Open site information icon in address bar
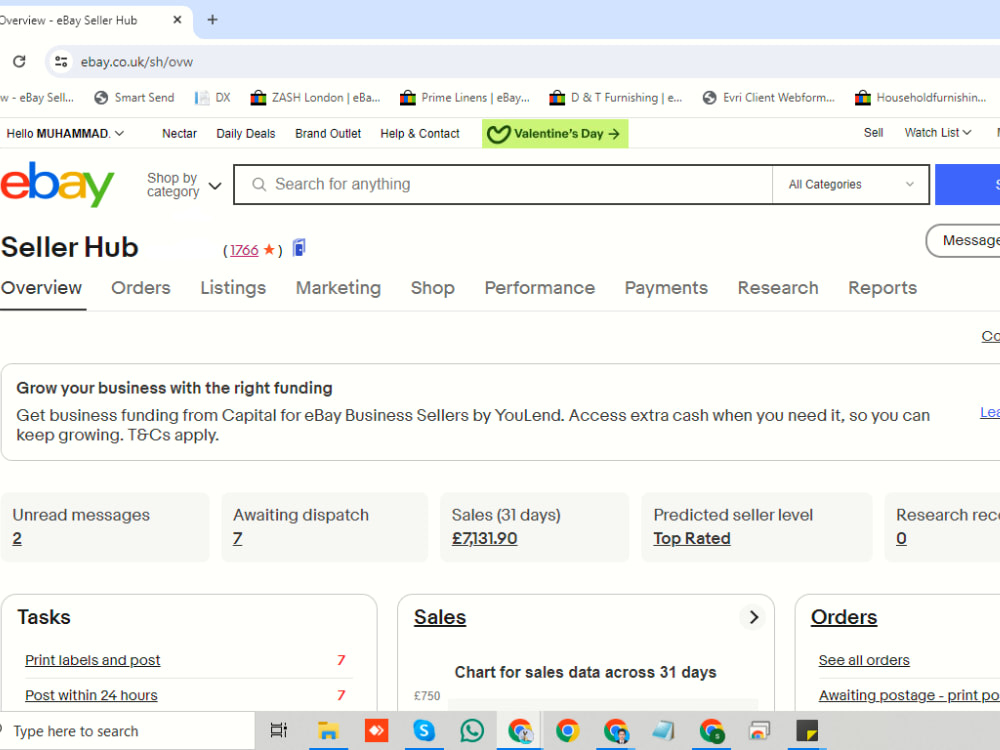 pyautogui.click(x=61, y=61)
